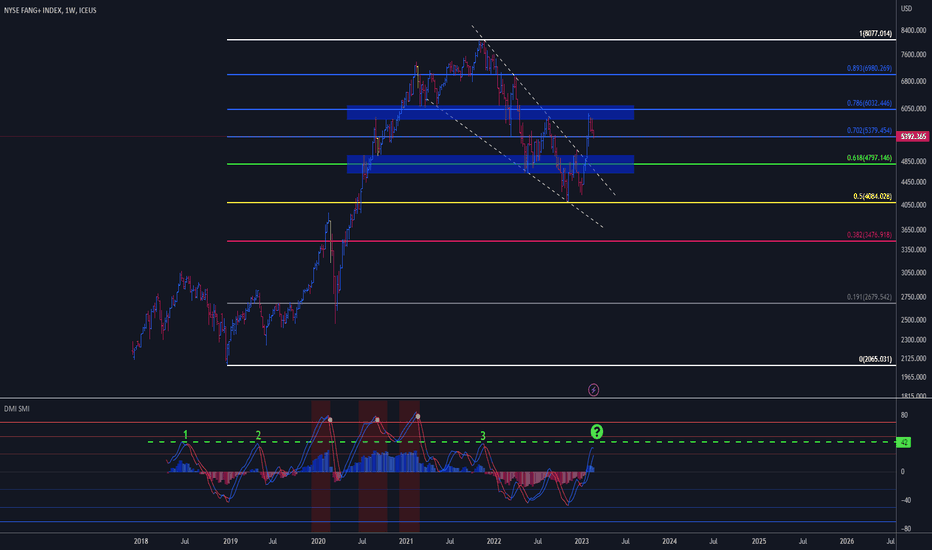Click the indicator scale value 80

coord(904,415)
